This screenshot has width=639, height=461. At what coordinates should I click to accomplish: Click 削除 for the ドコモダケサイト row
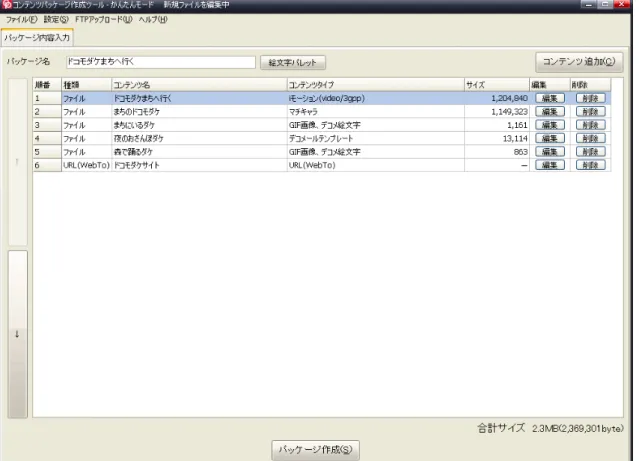click(x=590, y=165)
